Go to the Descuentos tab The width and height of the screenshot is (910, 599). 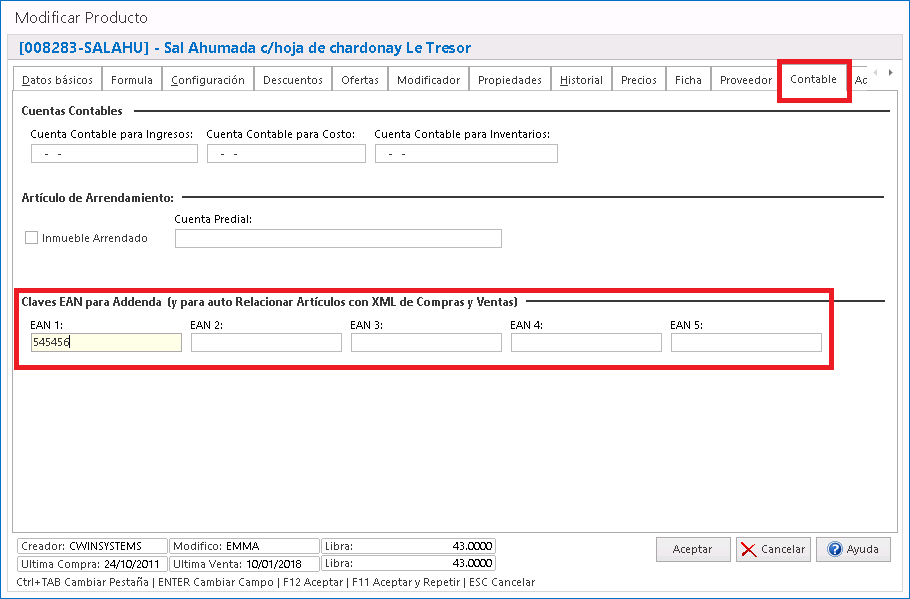293,80
